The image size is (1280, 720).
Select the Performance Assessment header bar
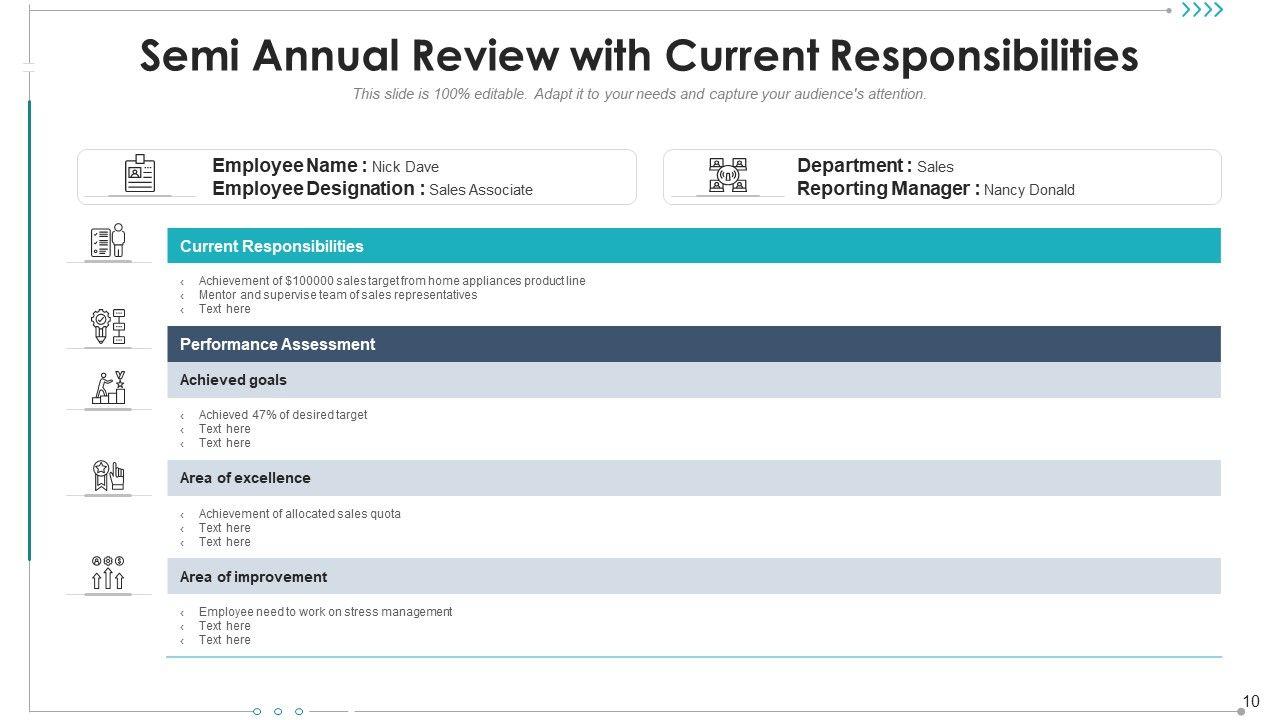click(x=694, y=344)
